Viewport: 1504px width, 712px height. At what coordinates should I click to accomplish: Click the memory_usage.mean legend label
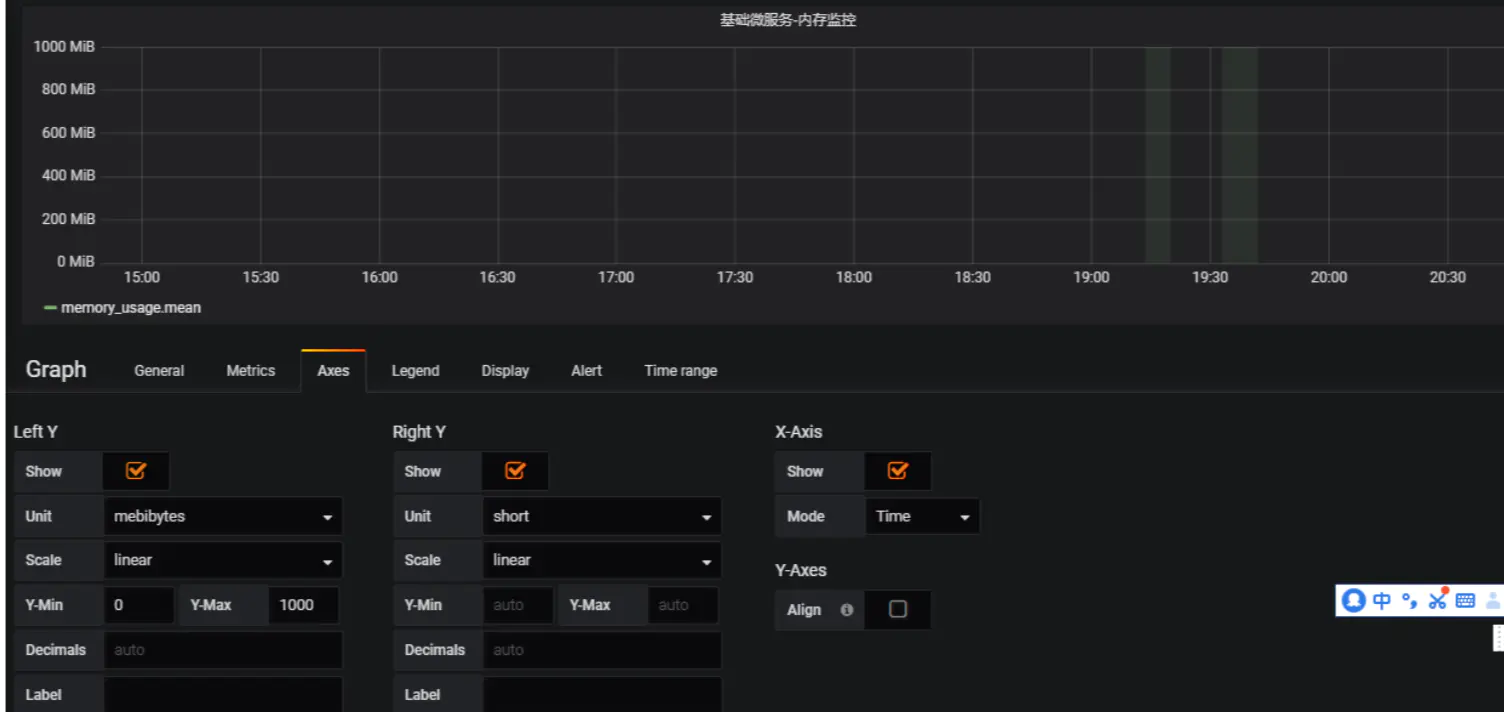pyautogui.click(x=131, y=308)
